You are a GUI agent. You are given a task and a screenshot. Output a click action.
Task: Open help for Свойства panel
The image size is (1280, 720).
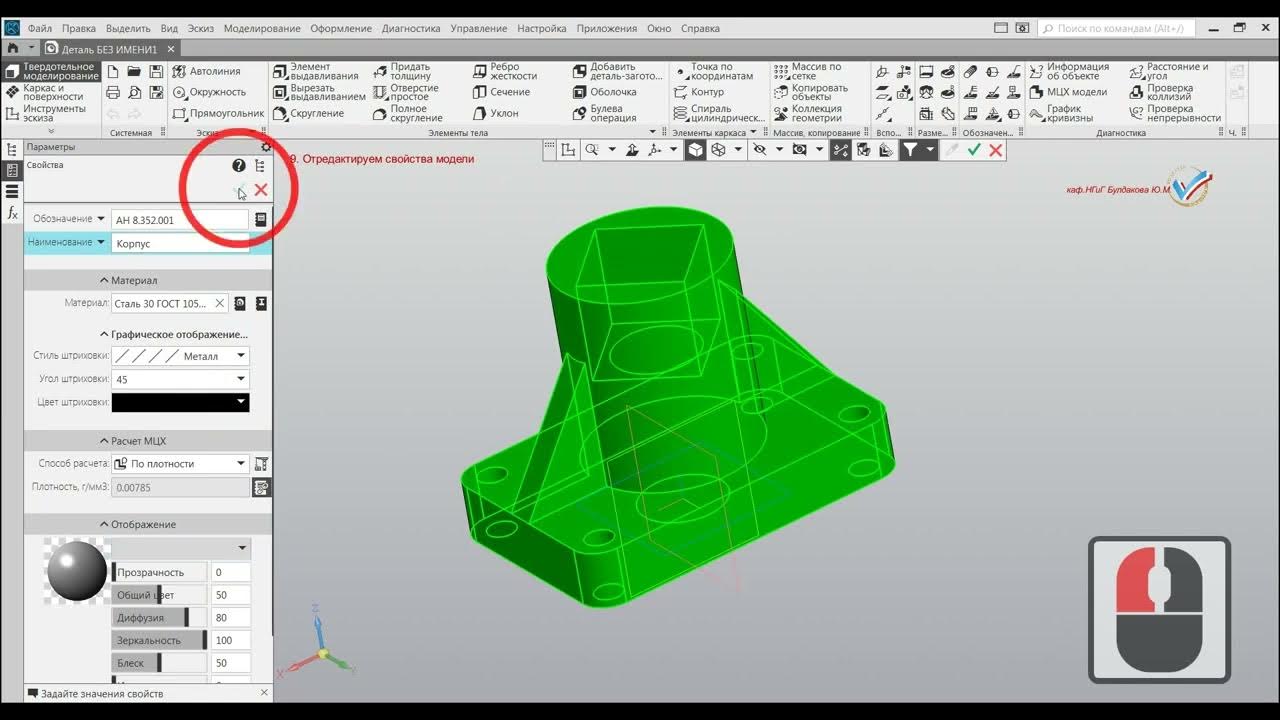(238, 166)
